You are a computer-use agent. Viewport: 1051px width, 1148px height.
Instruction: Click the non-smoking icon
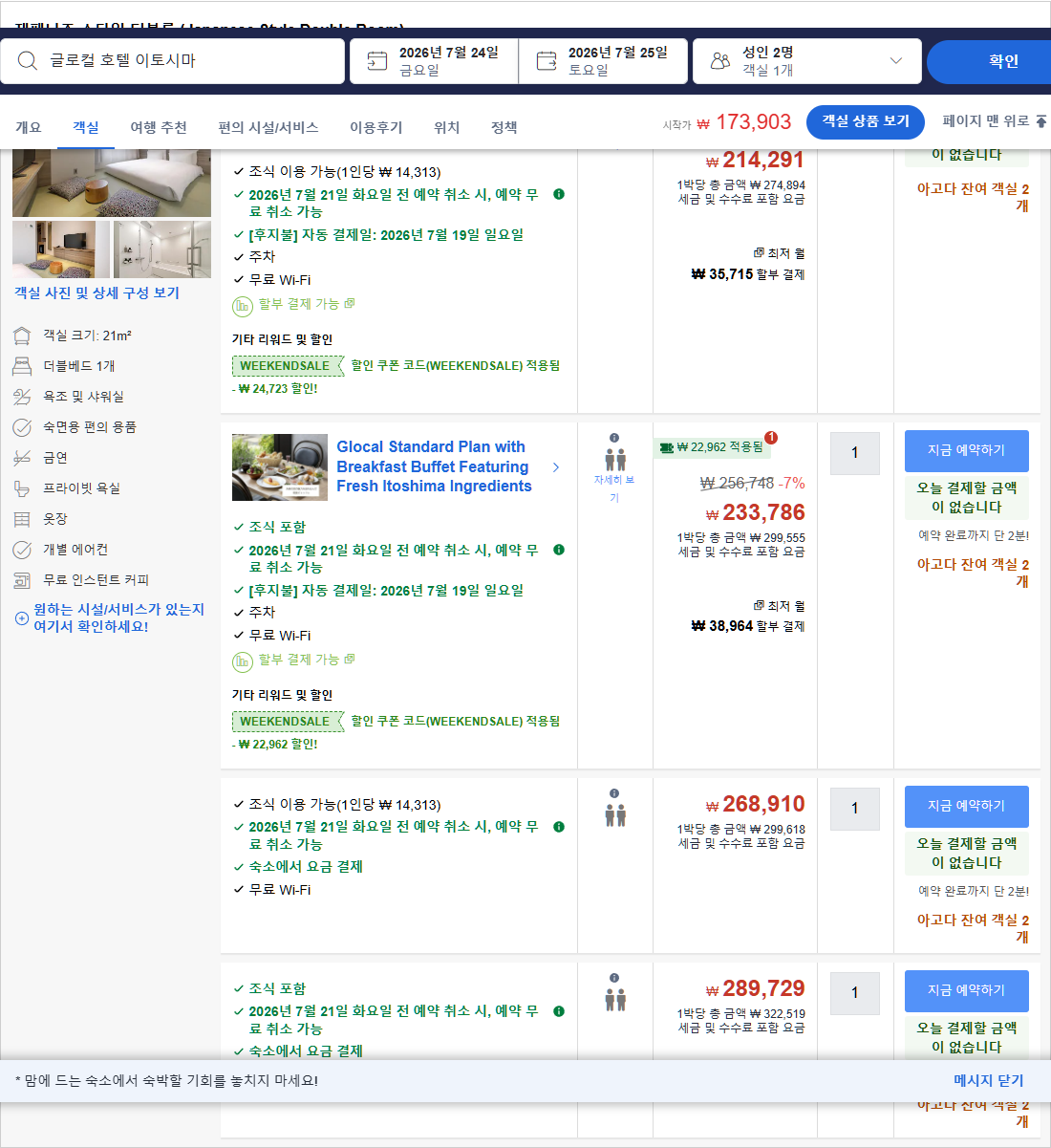[x=22, y=458]
